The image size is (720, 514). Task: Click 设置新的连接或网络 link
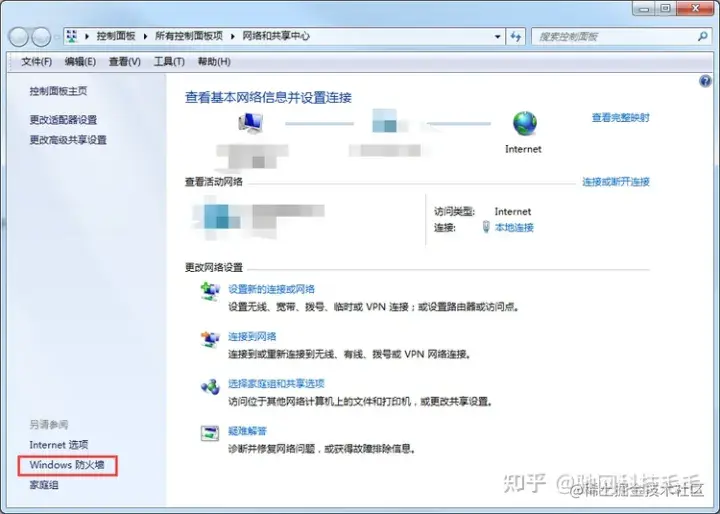click(x=271, y=289)
